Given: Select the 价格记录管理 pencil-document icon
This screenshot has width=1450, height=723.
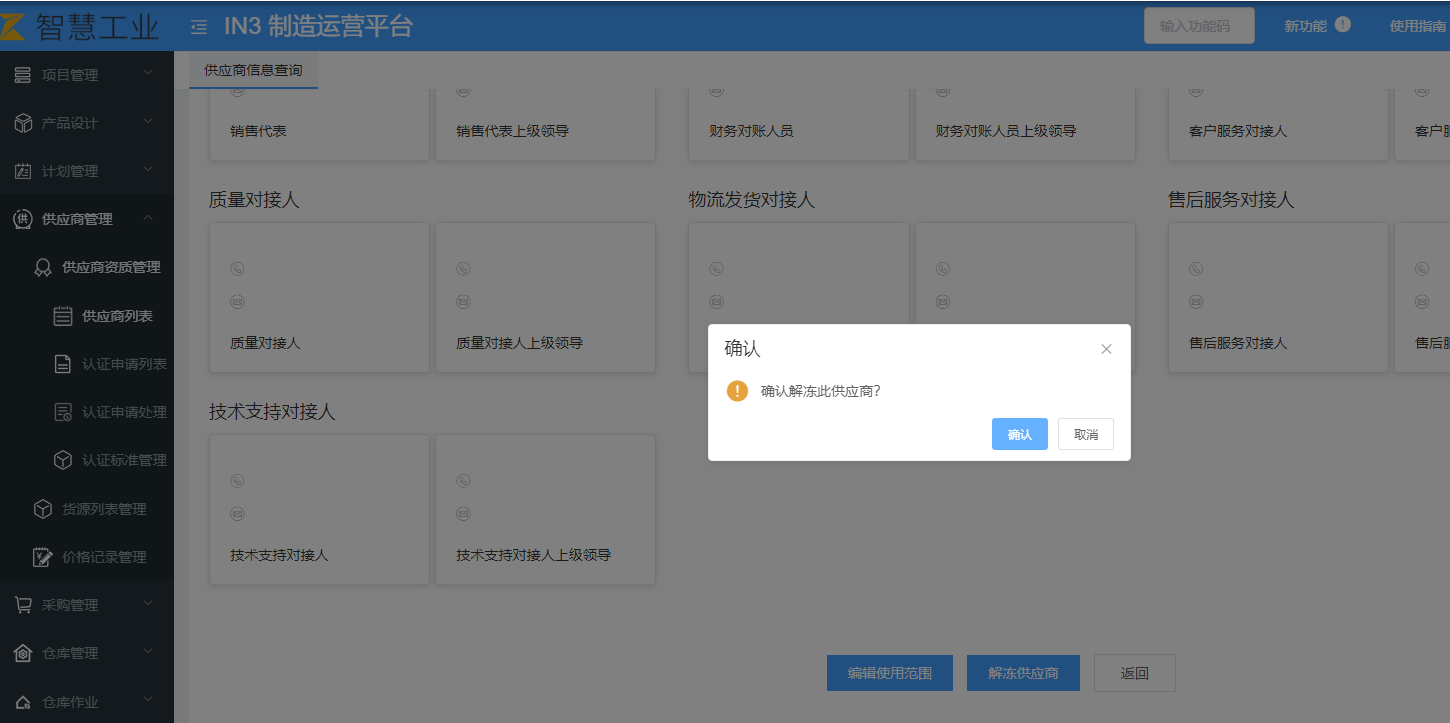Looking at the screenshot, I should click(44, 556).
